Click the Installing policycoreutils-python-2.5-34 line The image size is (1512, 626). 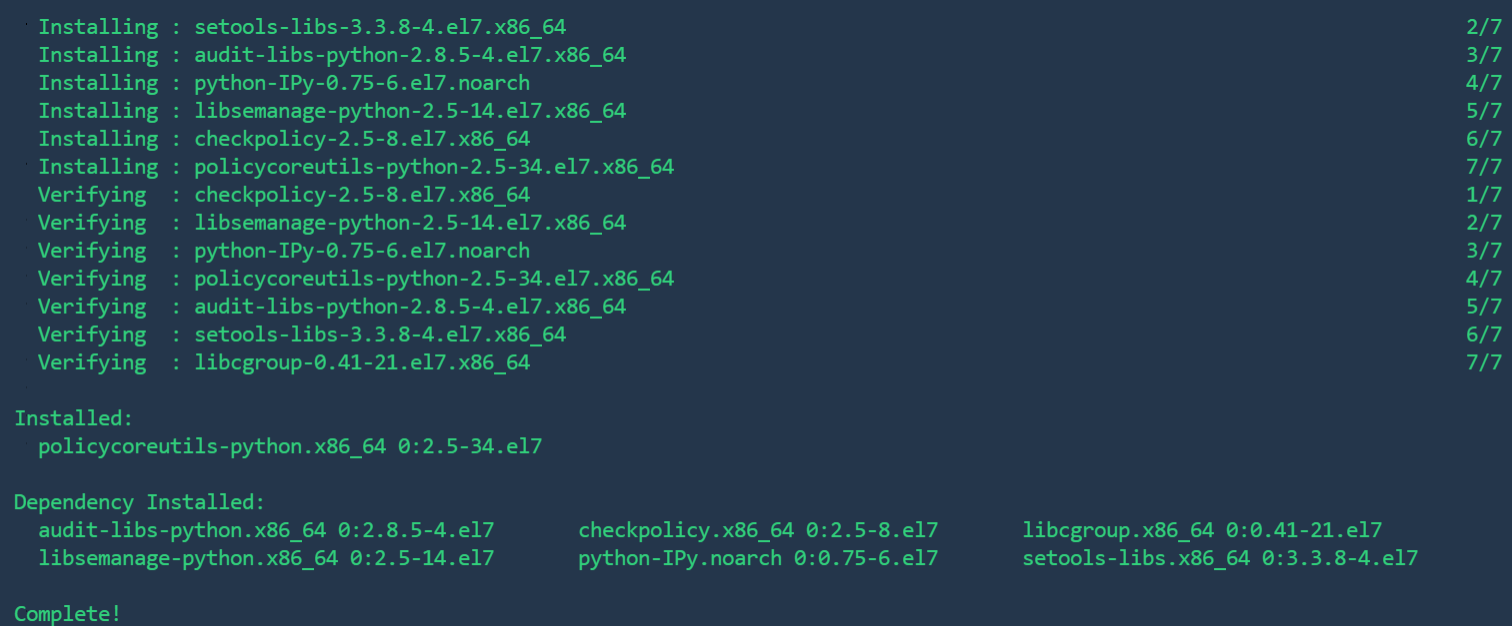[x=769, y=167]
